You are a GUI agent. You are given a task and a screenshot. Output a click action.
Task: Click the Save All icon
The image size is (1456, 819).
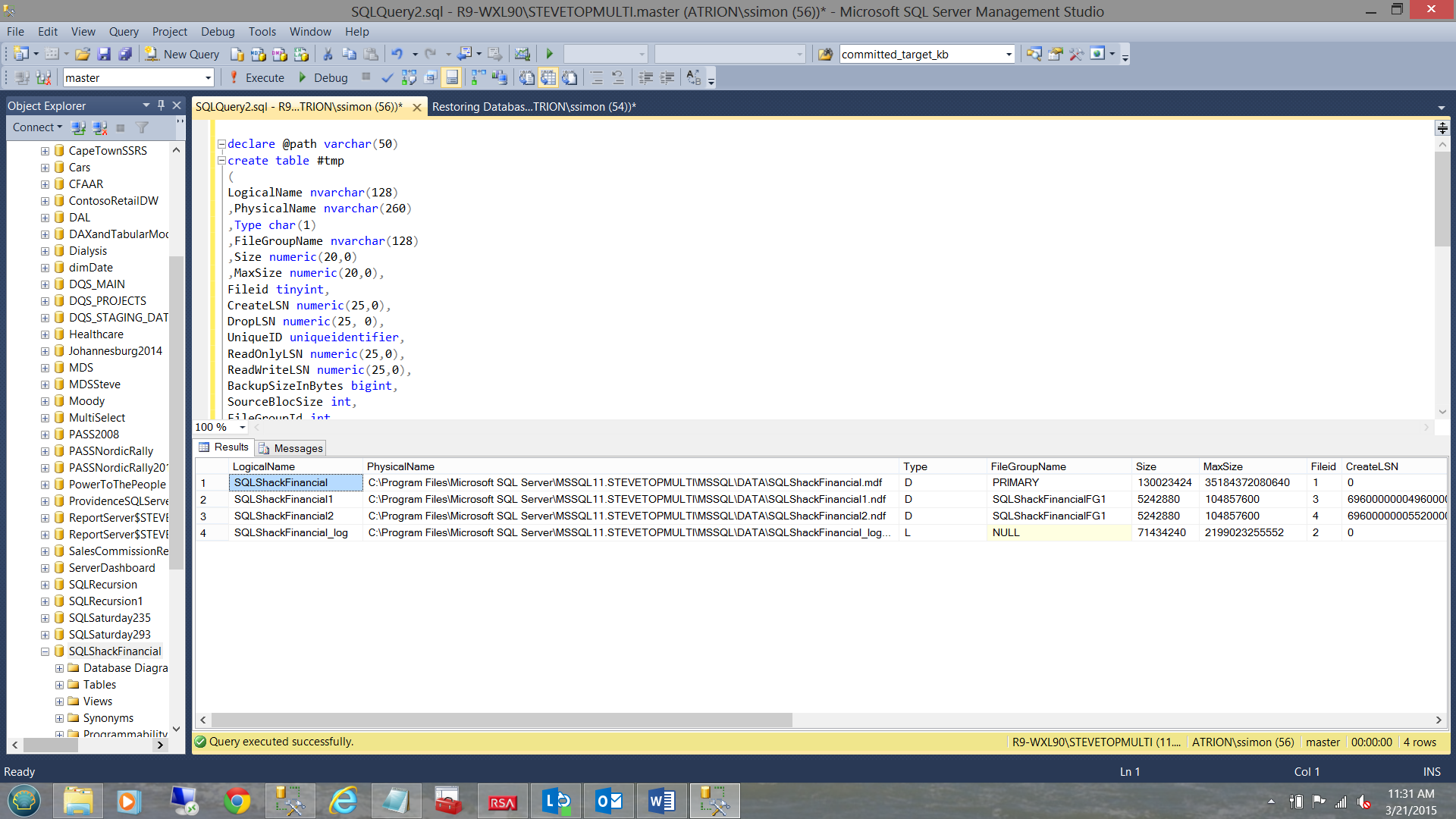[125, 54]
